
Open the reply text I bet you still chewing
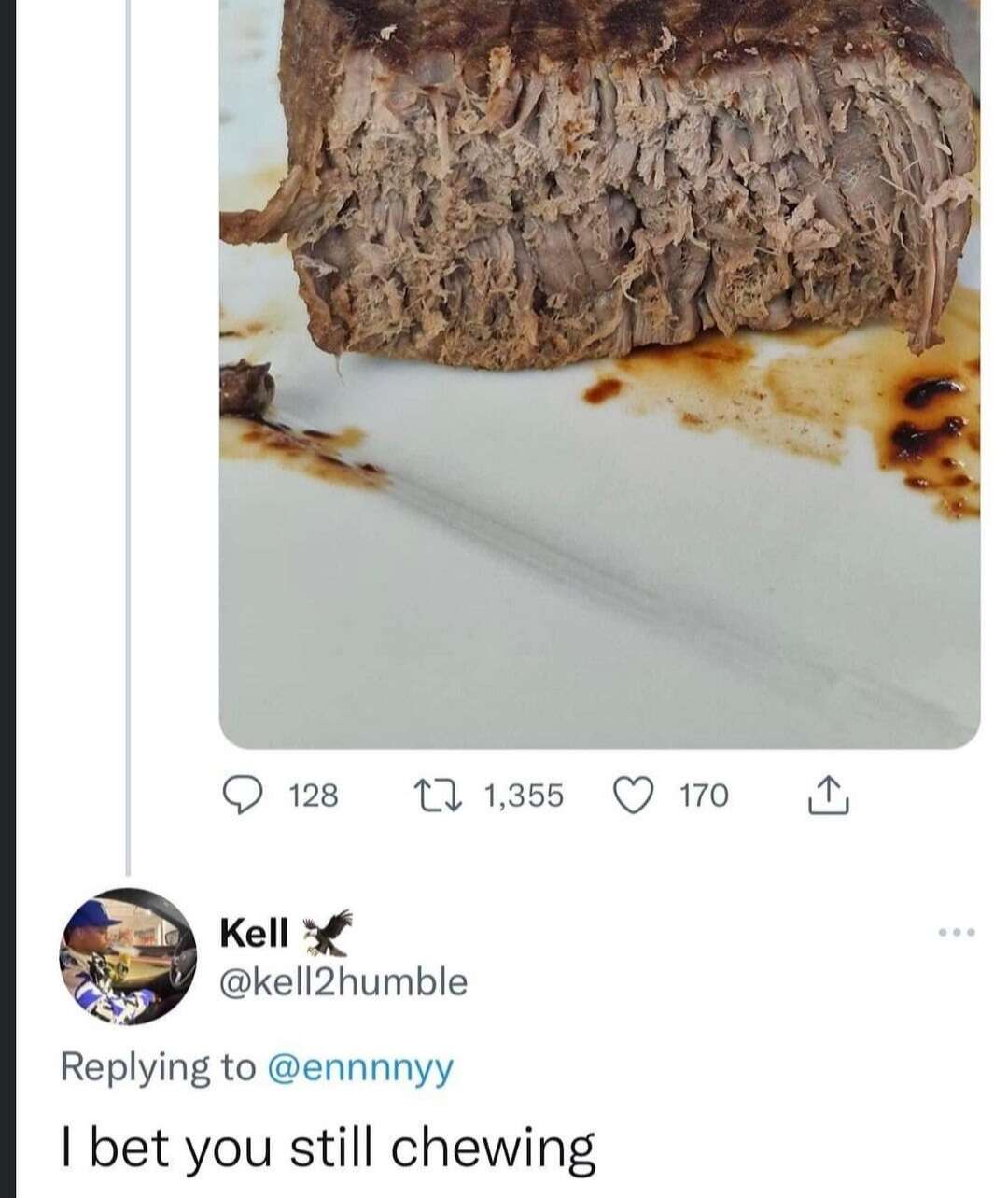(x=328, y=1148)
